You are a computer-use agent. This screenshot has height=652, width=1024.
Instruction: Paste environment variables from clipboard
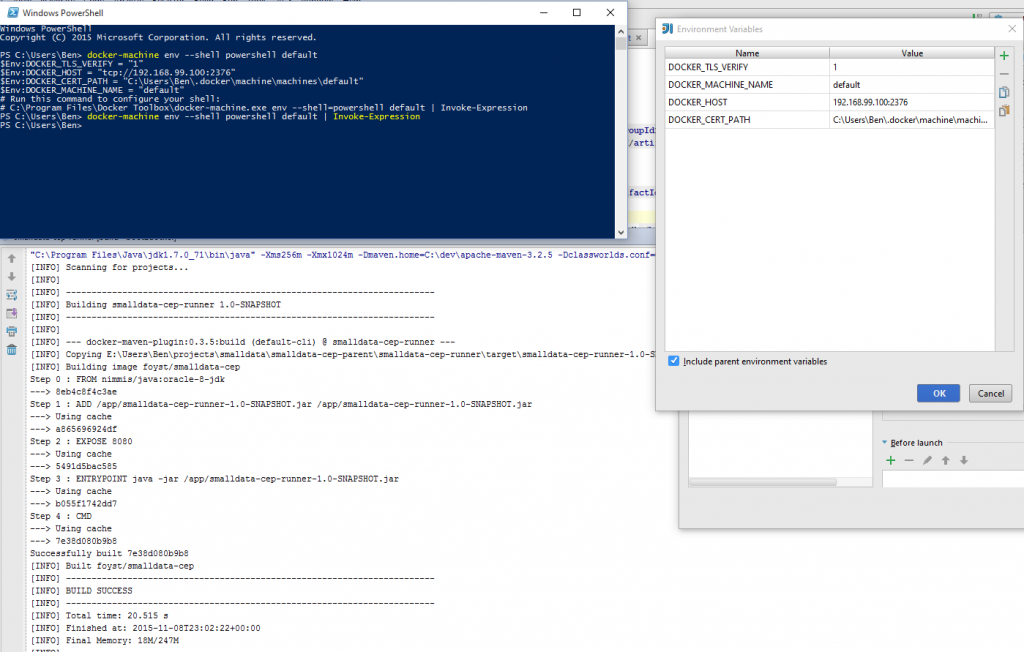[1003, 108]
